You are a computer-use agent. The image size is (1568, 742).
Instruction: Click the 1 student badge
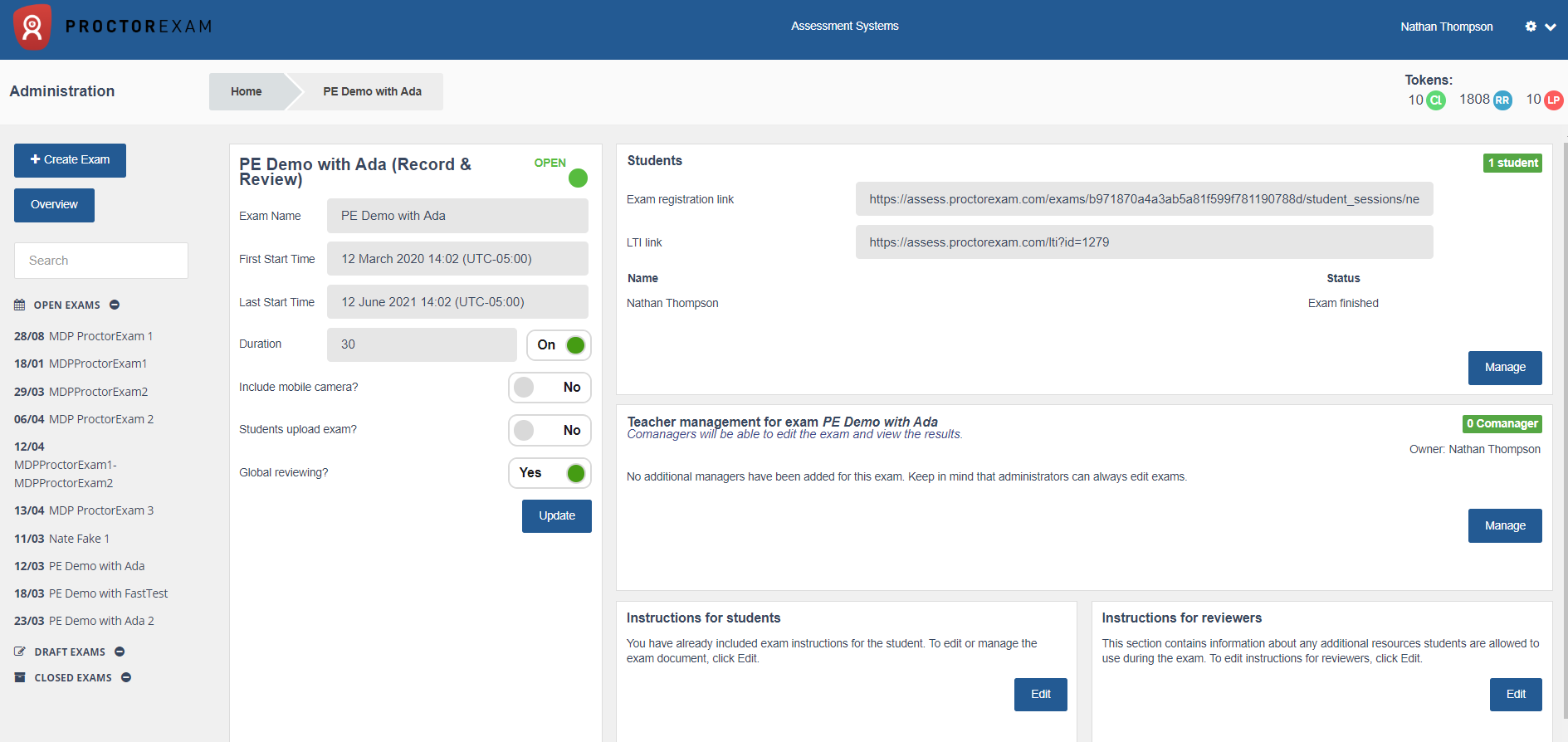click(x=1512, y=163)
